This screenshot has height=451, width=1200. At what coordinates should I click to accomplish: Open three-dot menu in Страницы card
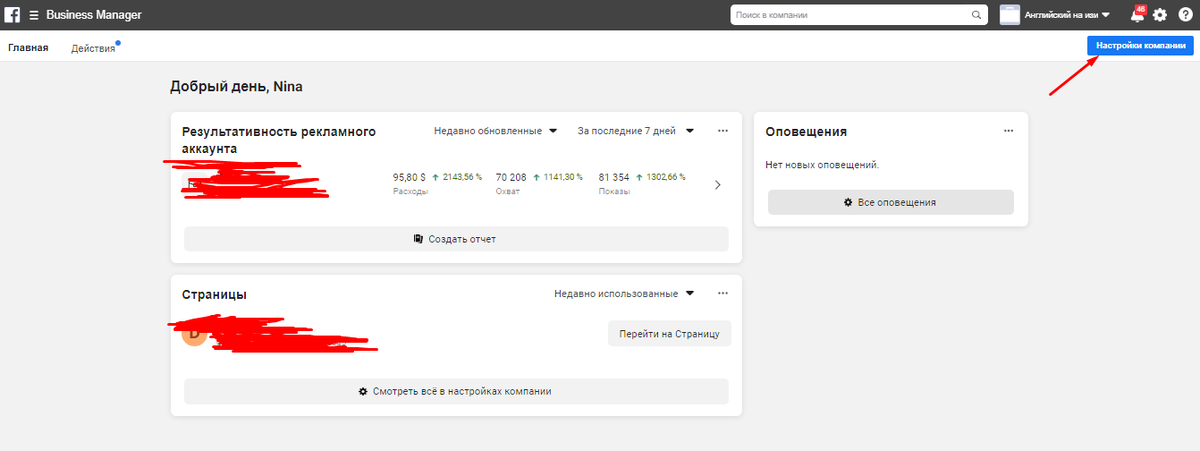click(723, 294)
